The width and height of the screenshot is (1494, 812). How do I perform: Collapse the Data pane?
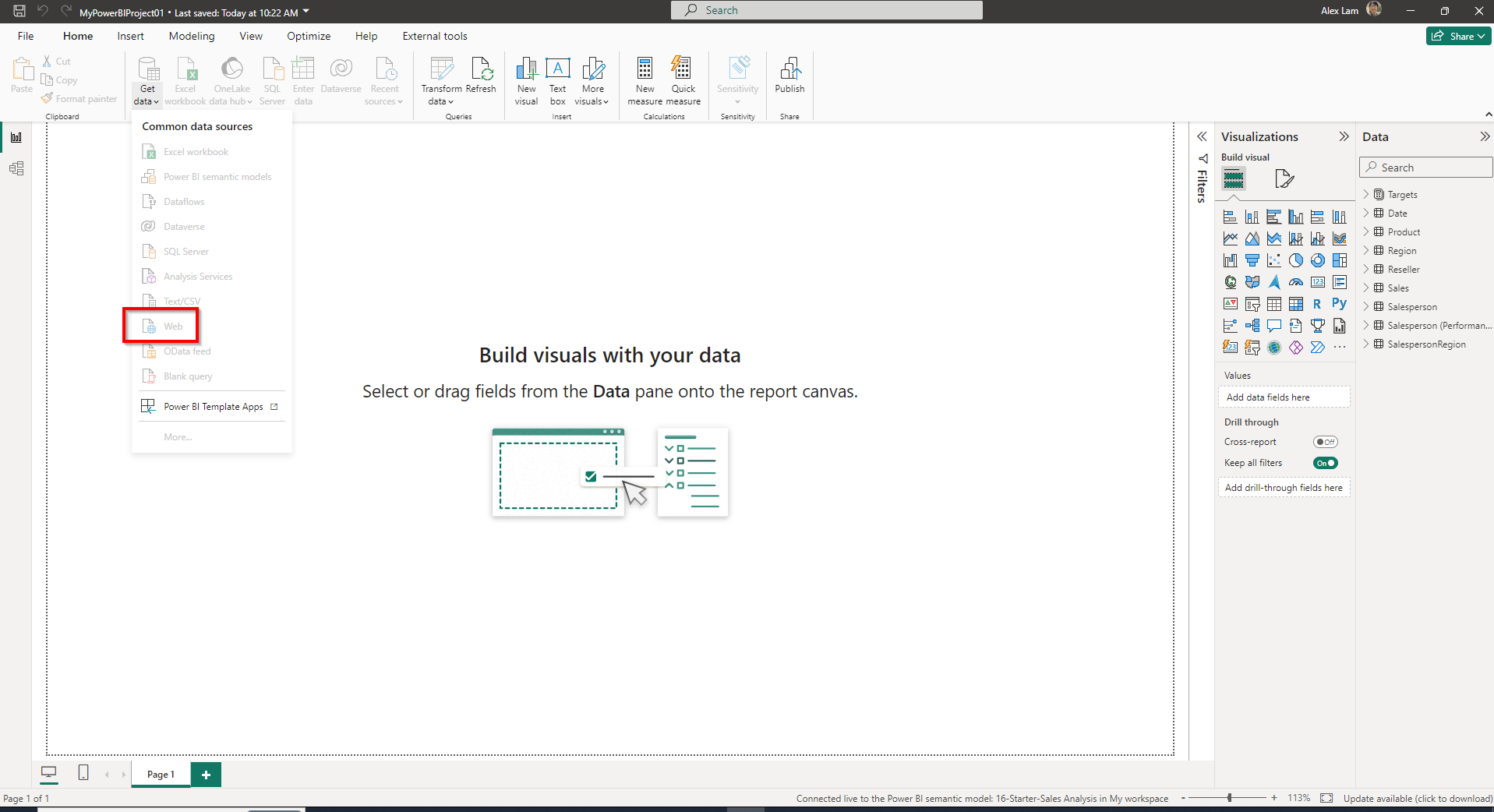[x=1485, y=136]
